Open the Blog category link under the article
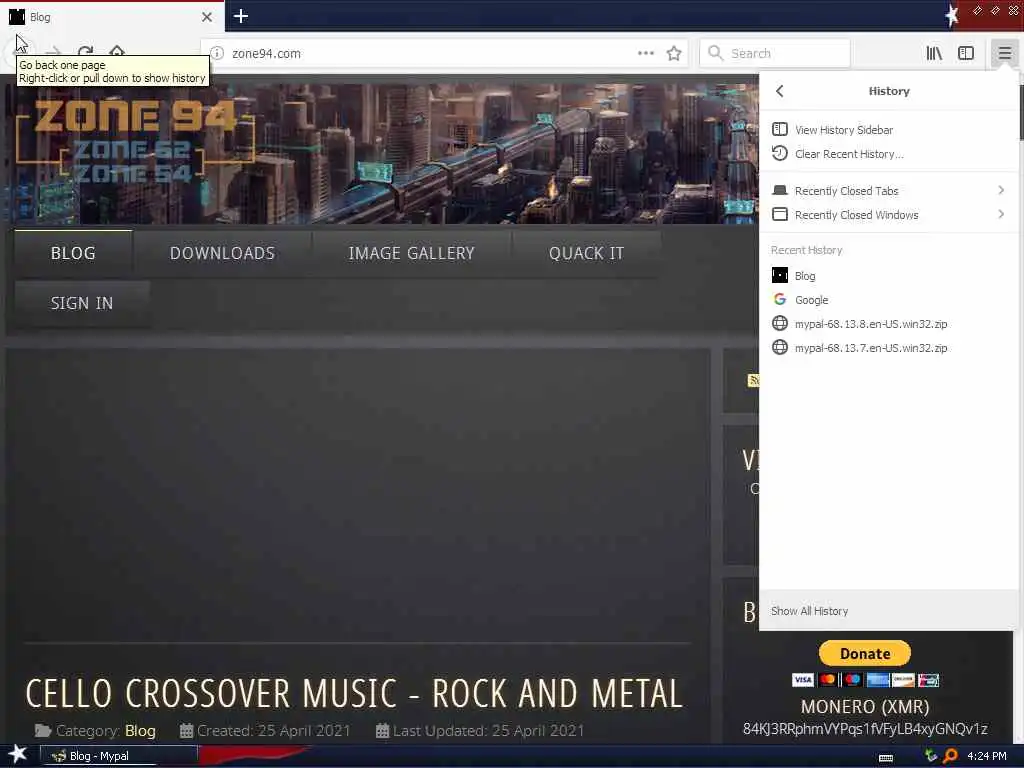The image size is (1024, 768). pyautogui.click(x=140, y=731)
